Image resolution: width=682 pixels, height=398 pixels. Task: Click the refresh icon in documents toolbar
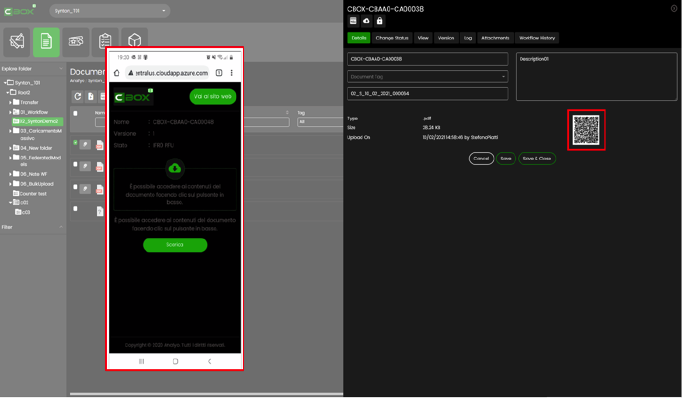click(x=77, y=97)
